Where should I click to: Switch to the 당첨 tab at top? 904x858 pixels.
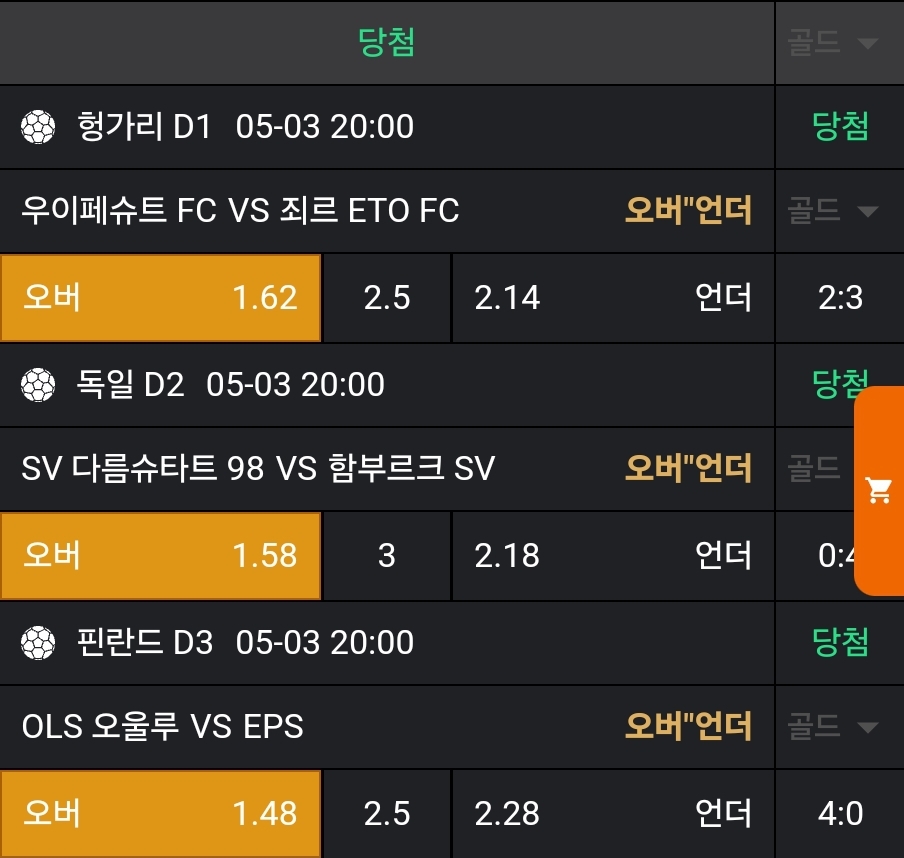387,42
